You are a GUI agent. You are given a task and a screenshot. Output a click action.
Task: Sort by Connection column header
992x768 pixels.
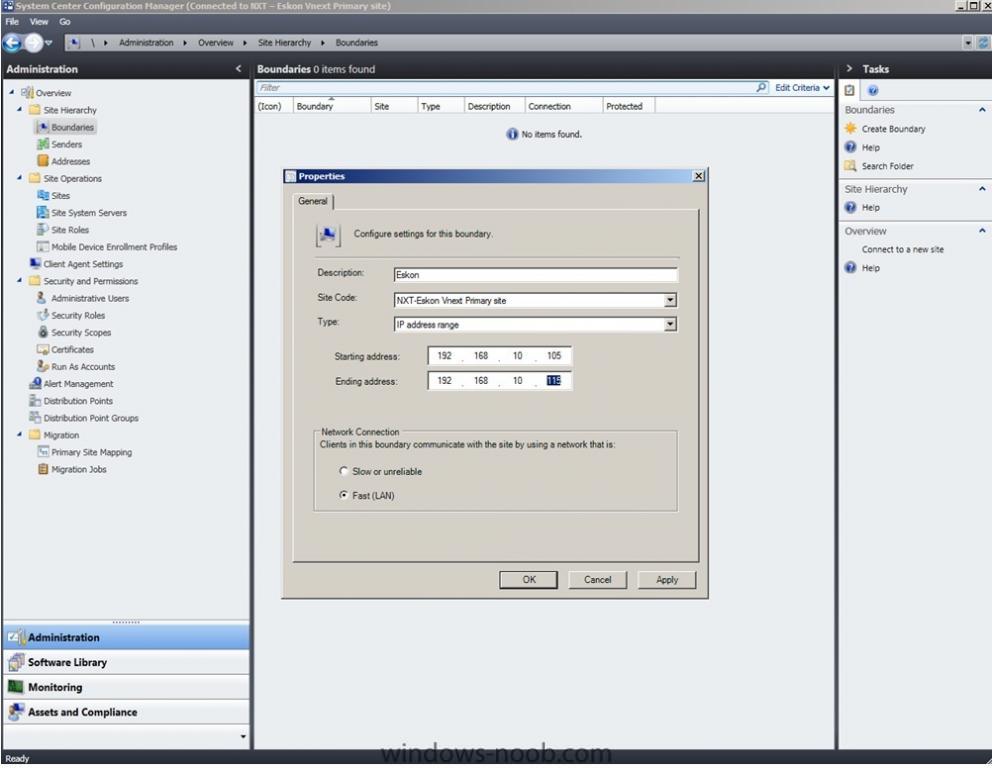click(564, 106)
